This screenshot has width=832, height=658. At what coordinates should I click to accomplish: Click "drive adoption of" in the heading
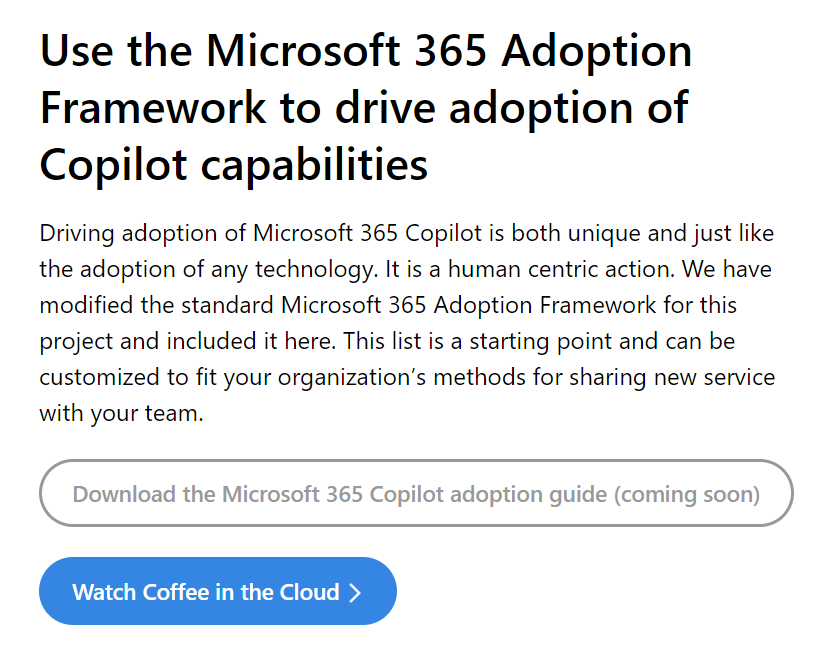[x=512, y=107]
